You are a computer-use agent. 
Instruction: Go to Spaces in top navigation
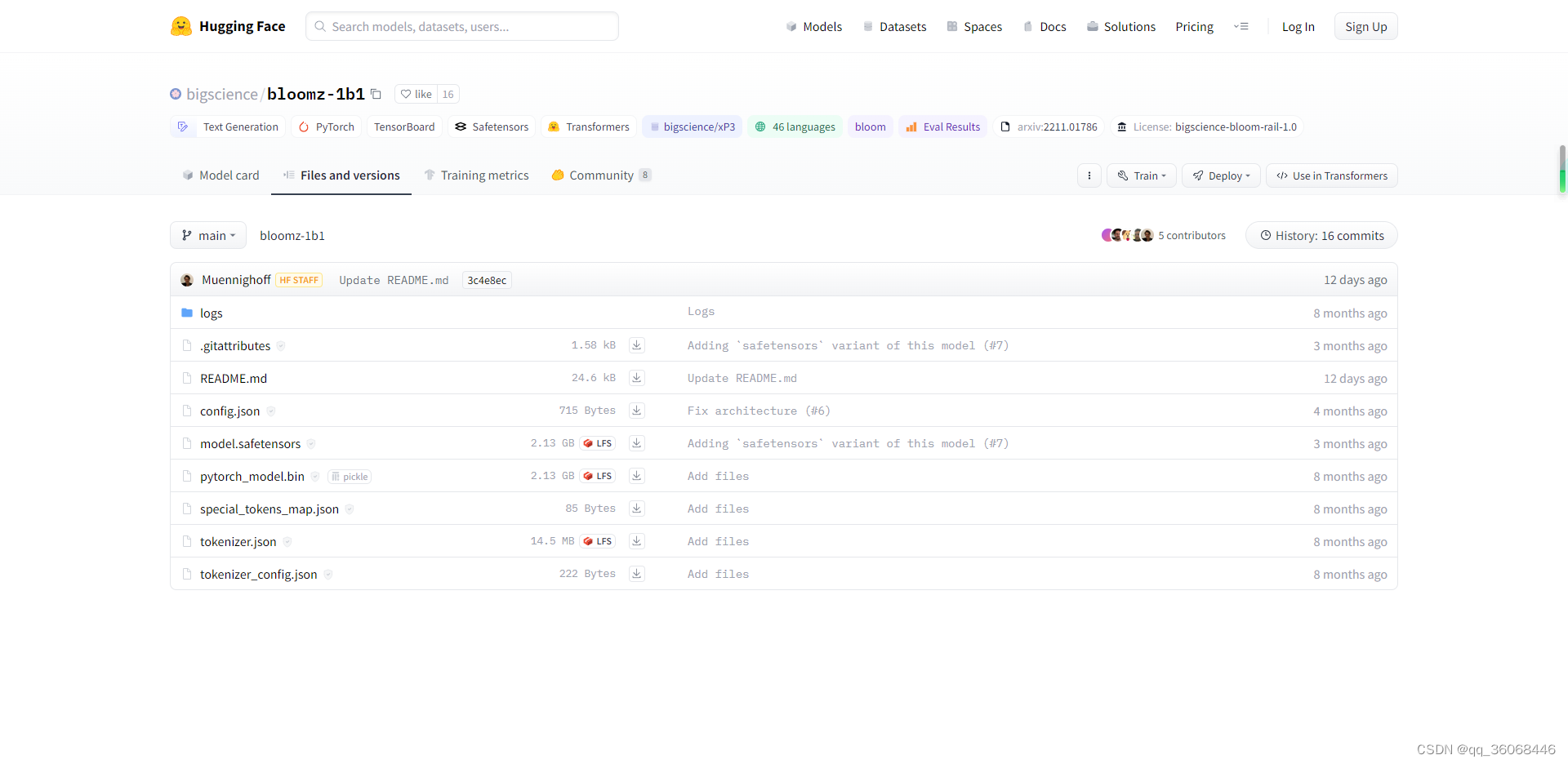(974, 27)
